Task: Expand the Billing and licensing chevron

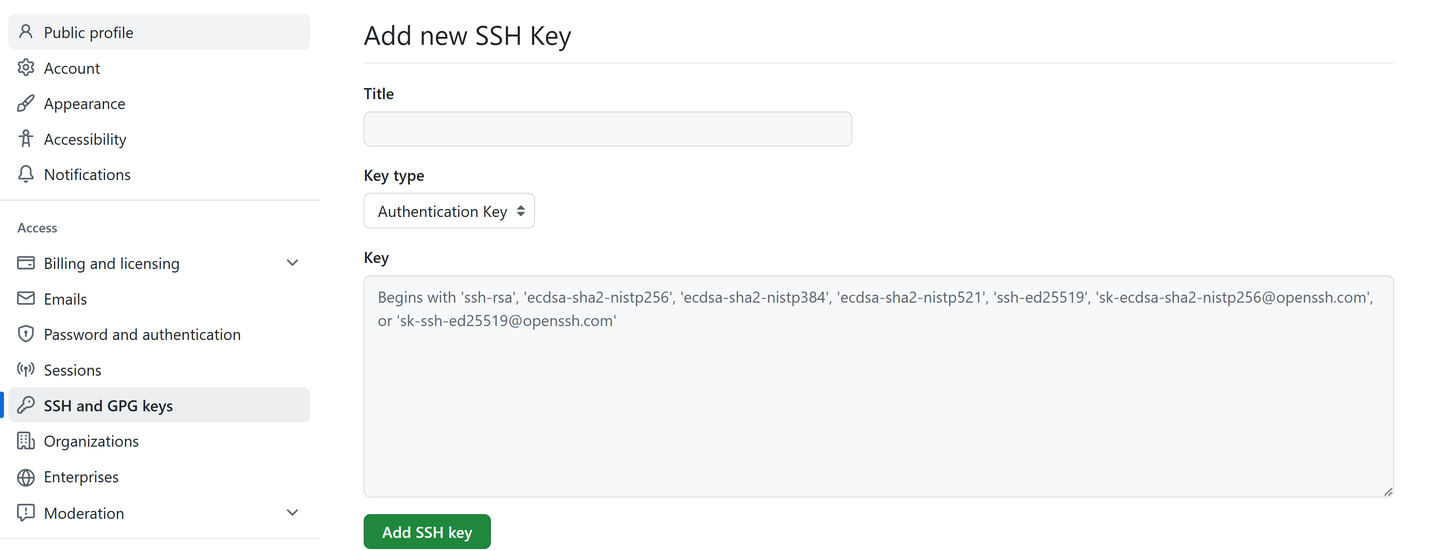Action: [x=292, y=263]
